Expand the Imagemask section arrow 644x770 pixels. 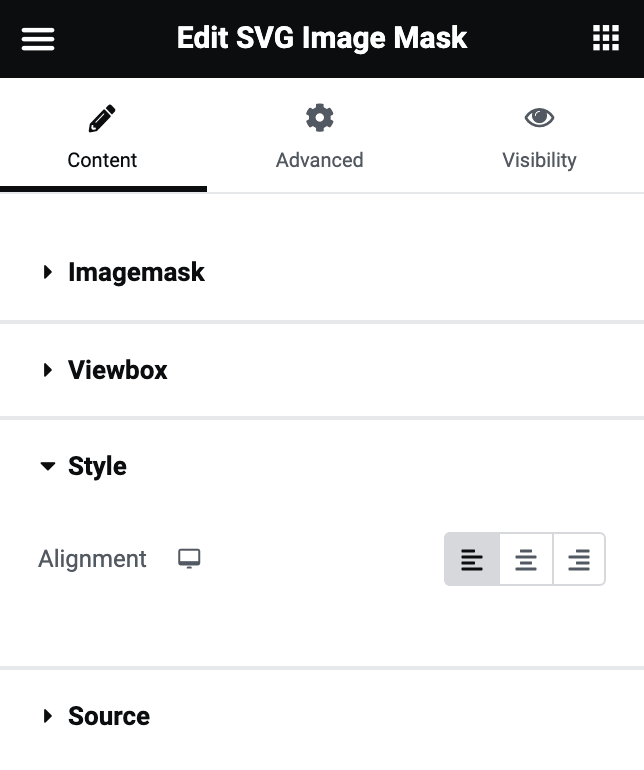pyautogui.click(x=48, y=272)
